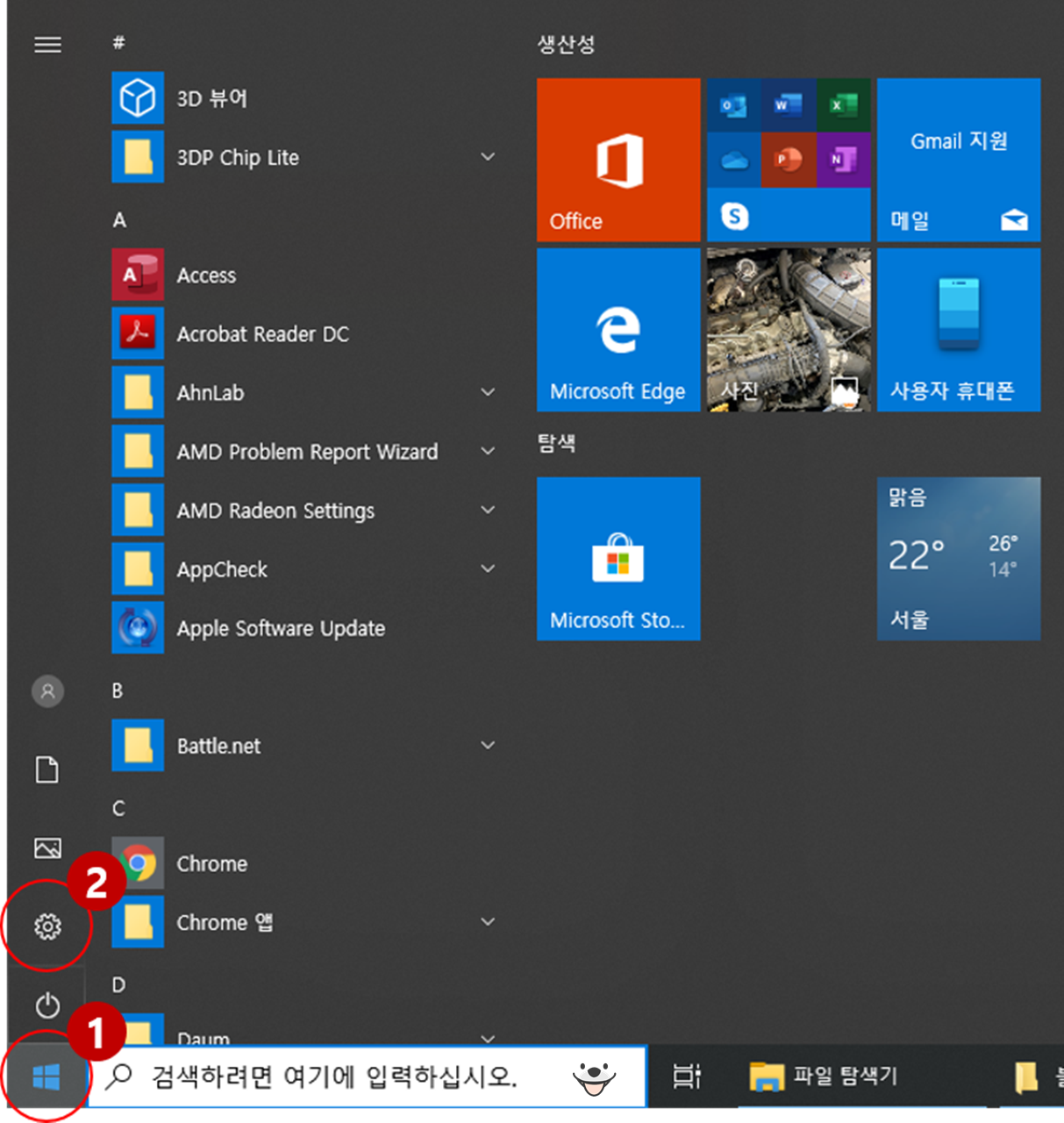This screenshot has height=1123, width=1064.
Task: Open Apple Software Update icon
Action: click(x=138, y=626)
